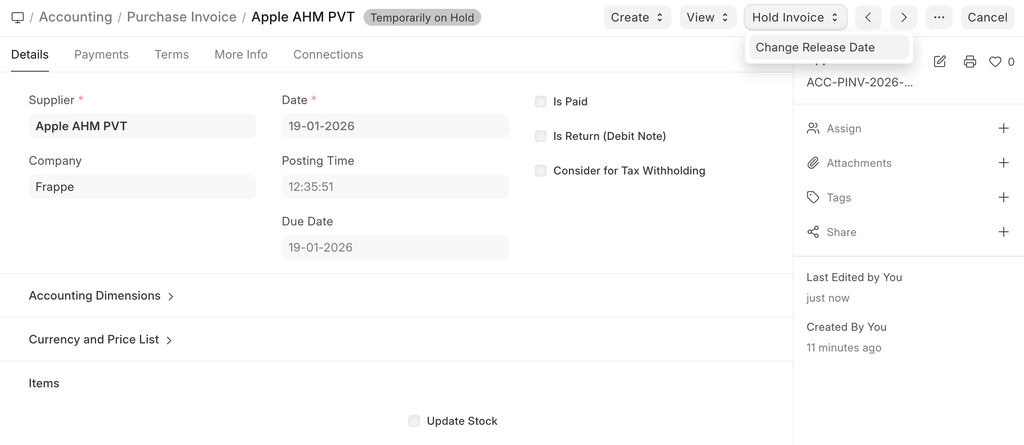Open the Create dropdown
1024x445 pixels.
(x=637, y=17)
